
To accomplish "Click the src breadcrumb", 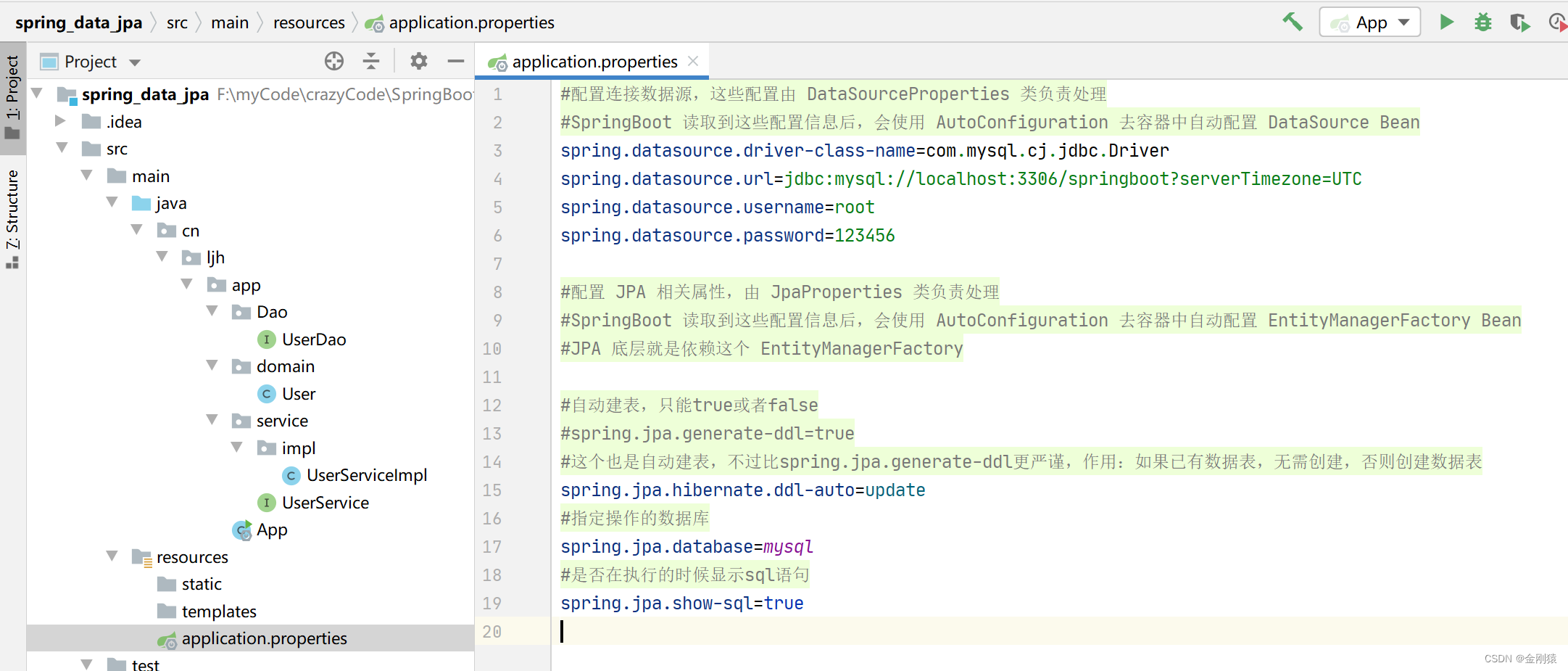I will coord(177,22).
